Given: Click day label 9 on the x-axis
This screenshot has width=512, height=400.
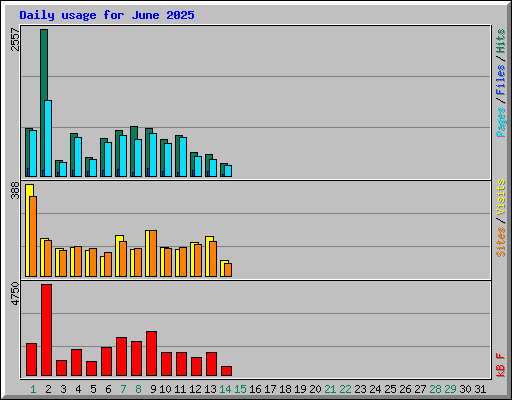Looking at the screenshot, I should pos(153,389).
